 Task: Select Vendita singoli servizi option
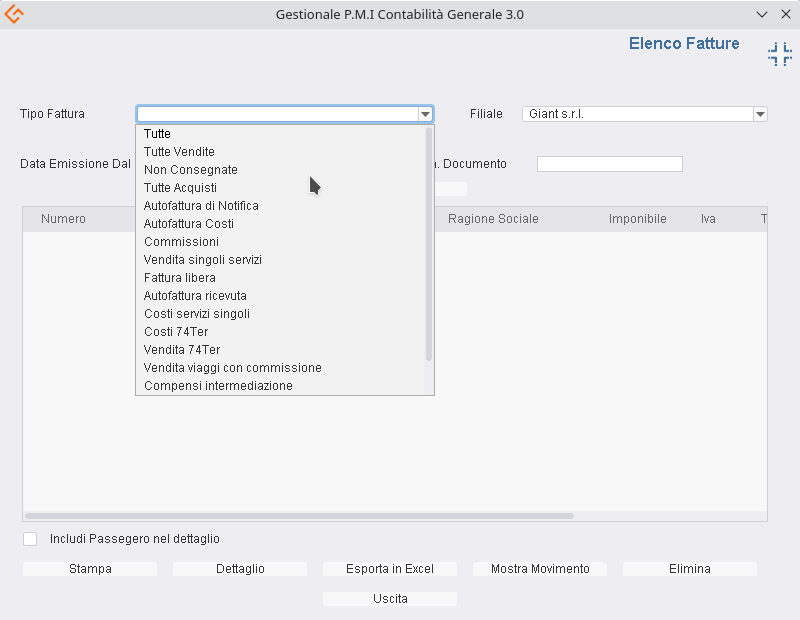(202, 260)
